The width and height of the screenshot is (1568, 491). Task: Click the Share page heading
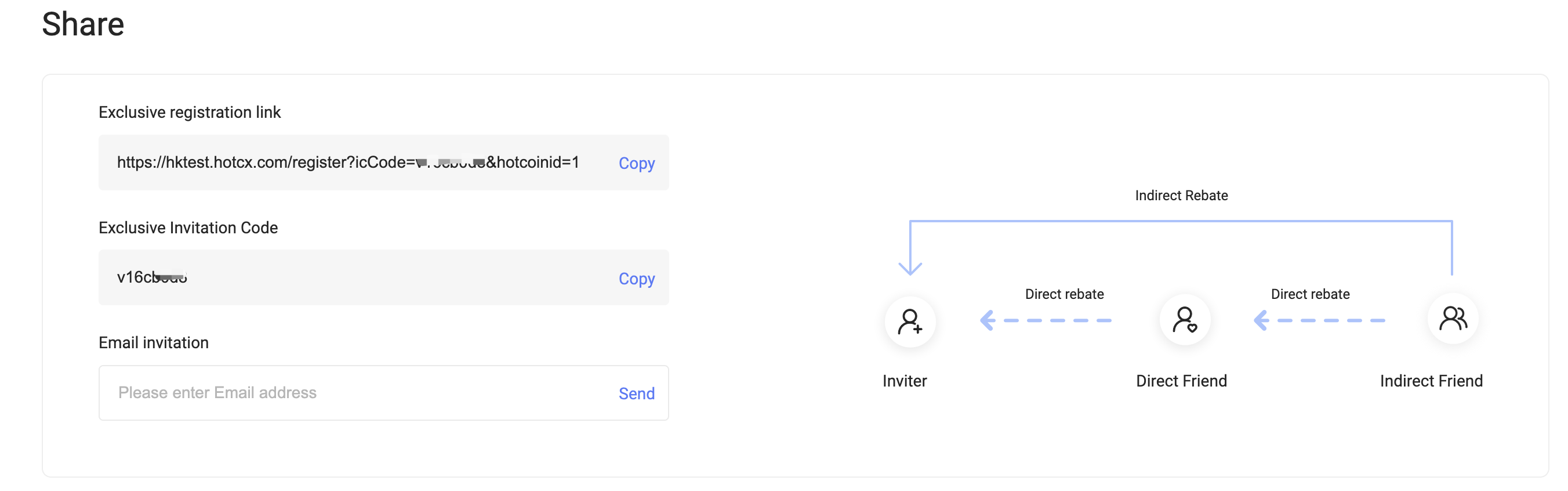83,24
